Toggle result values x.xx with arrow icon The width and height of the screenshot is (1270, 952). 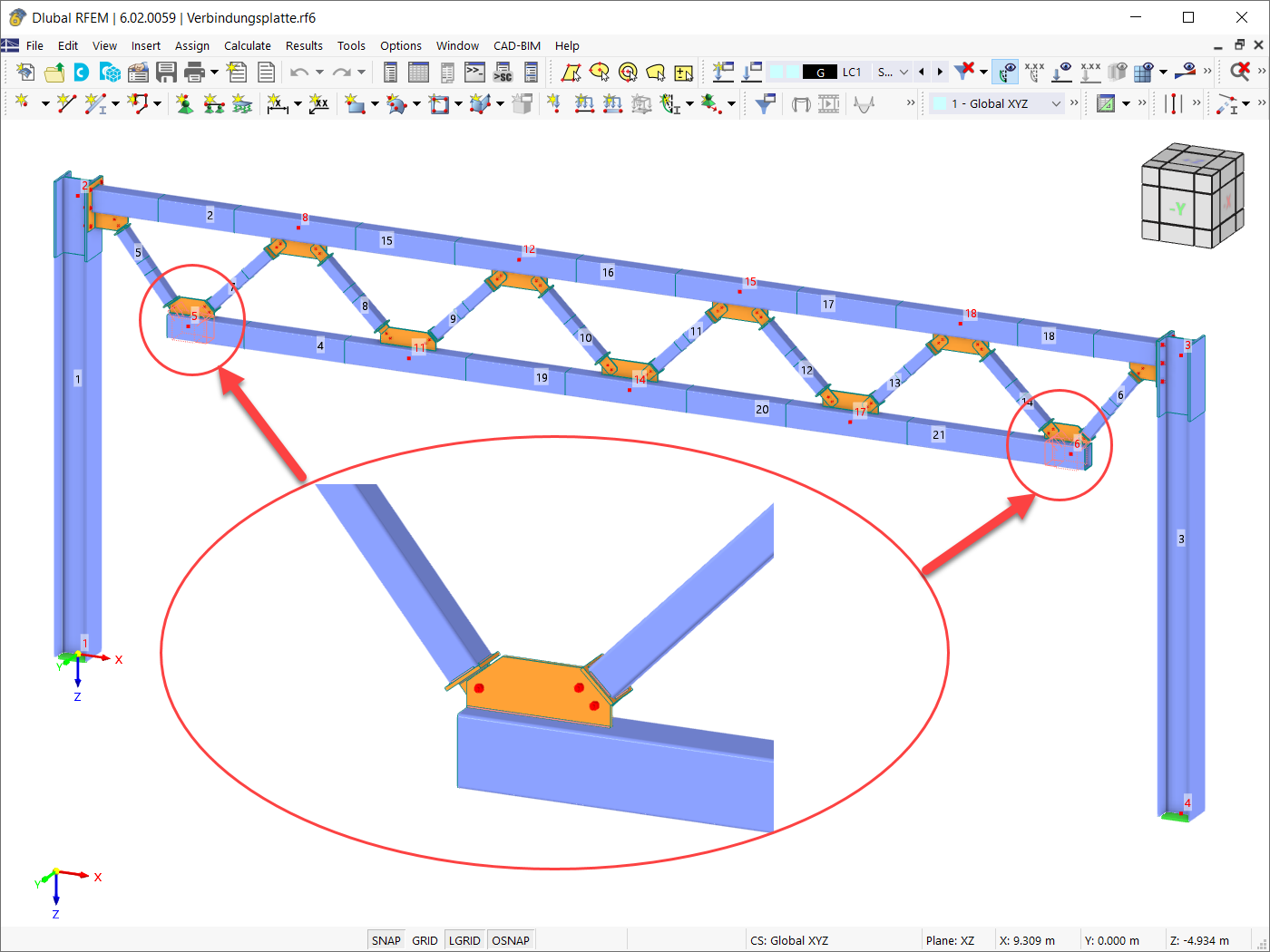1090,72
